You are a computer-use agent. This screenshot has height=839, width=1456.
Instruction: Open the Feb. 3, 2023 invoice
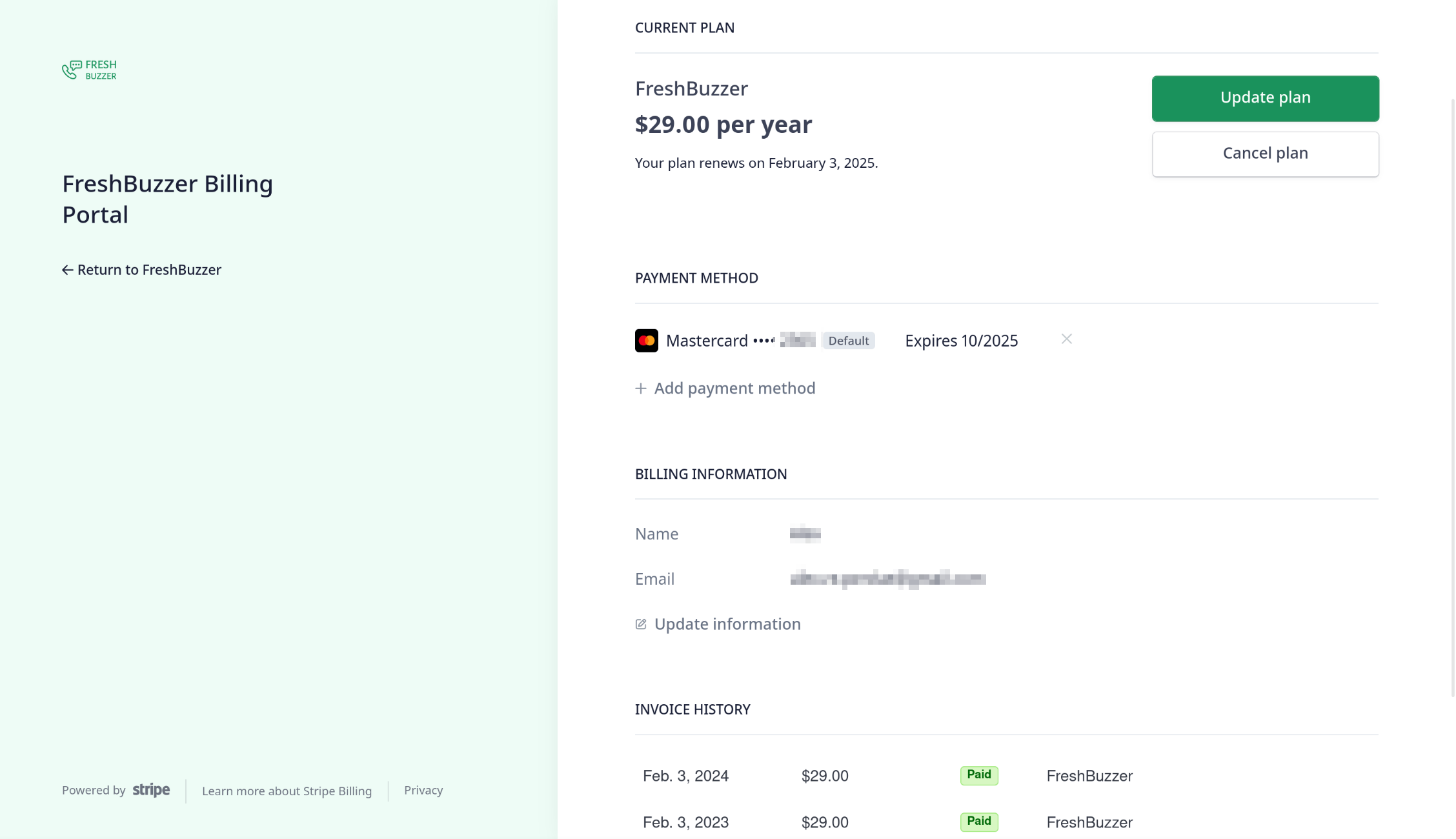point(685,822)
